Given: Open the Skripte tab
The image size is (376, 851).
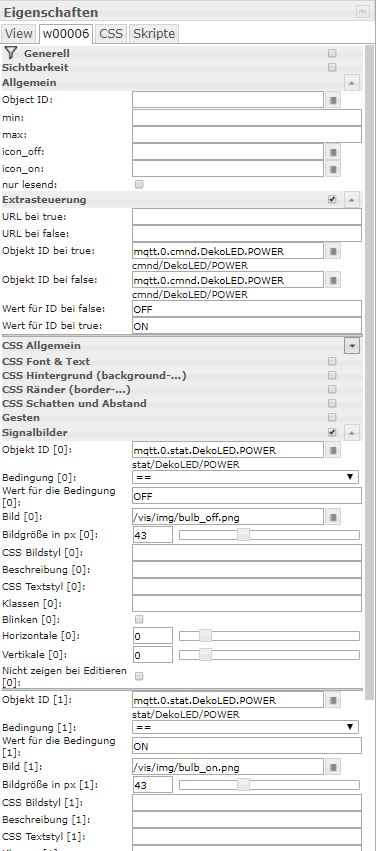Looking at the screenshot, I should [x=154, y=34].
